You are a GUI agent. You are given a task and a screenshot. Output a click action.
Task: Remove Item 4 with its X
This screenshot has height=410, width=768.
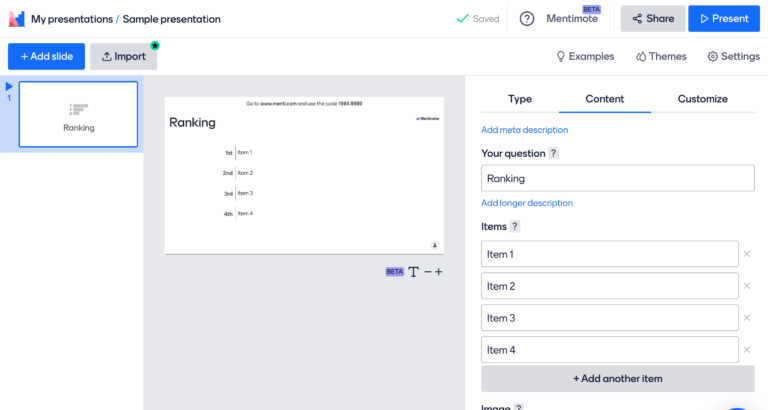click(x=746, y=349)
